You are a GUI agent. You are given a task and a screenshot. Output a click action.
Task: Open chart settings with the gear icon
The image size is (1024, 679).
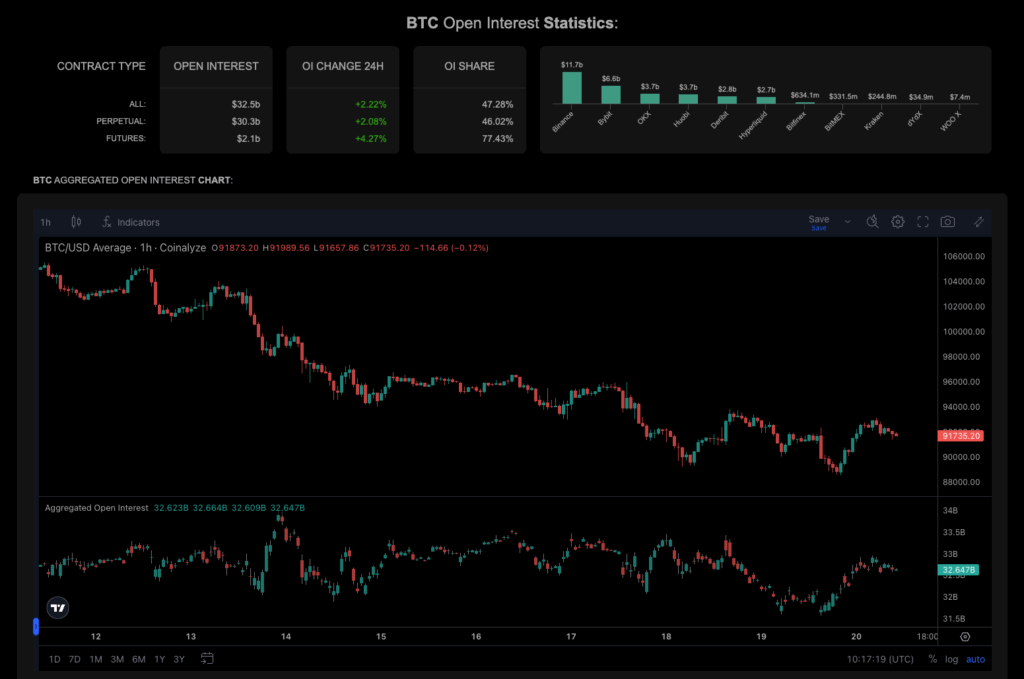[897, 221]
